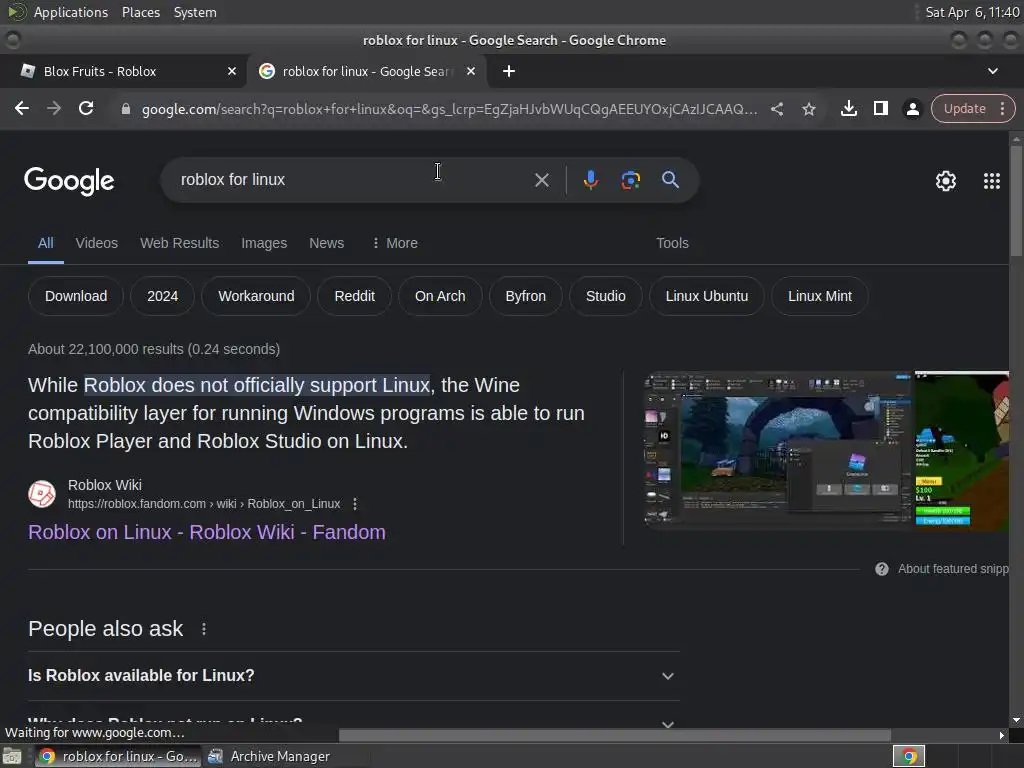Select the Images search tab
Image resolution: width=1024 pixels, height=768 pixels.
(x=264, y=243)
